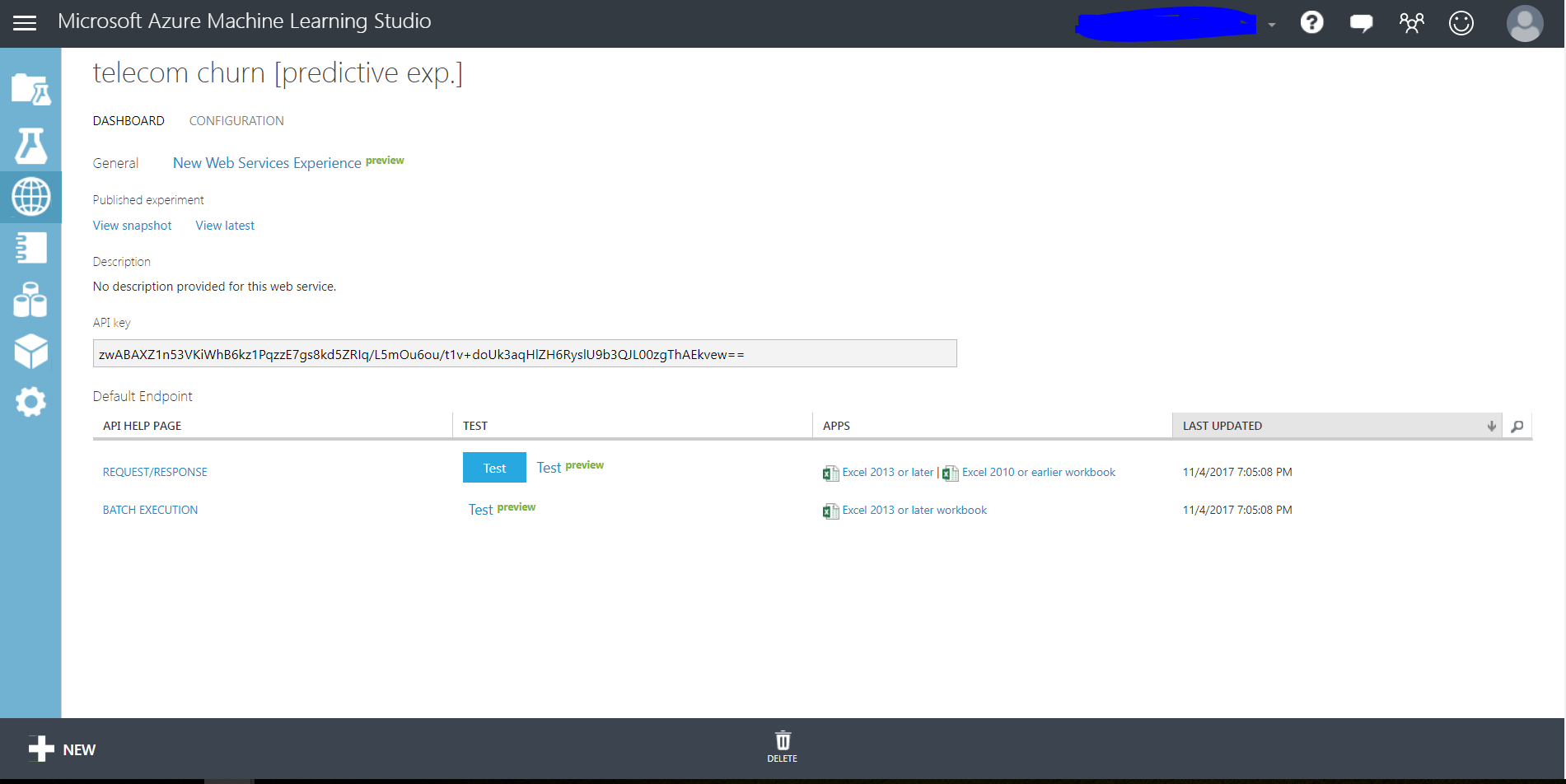Open Trained Models cube icon in sidebar
Image resolution: width=1566 pixels, height=784 pixels.
[30, 352]
